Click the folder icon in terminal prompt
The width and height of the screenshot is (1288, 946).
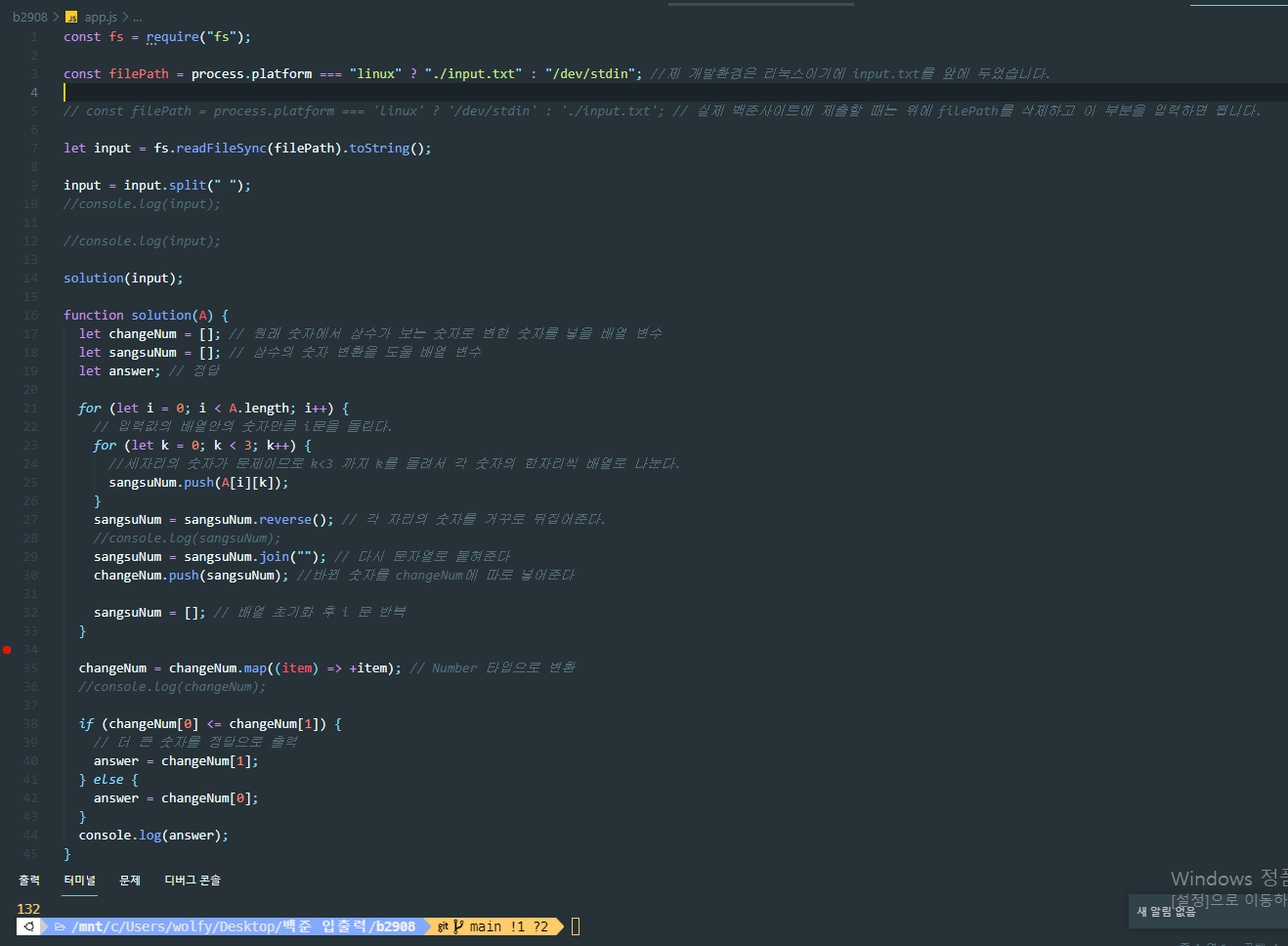pyautogui.click(x=60, y=926)
